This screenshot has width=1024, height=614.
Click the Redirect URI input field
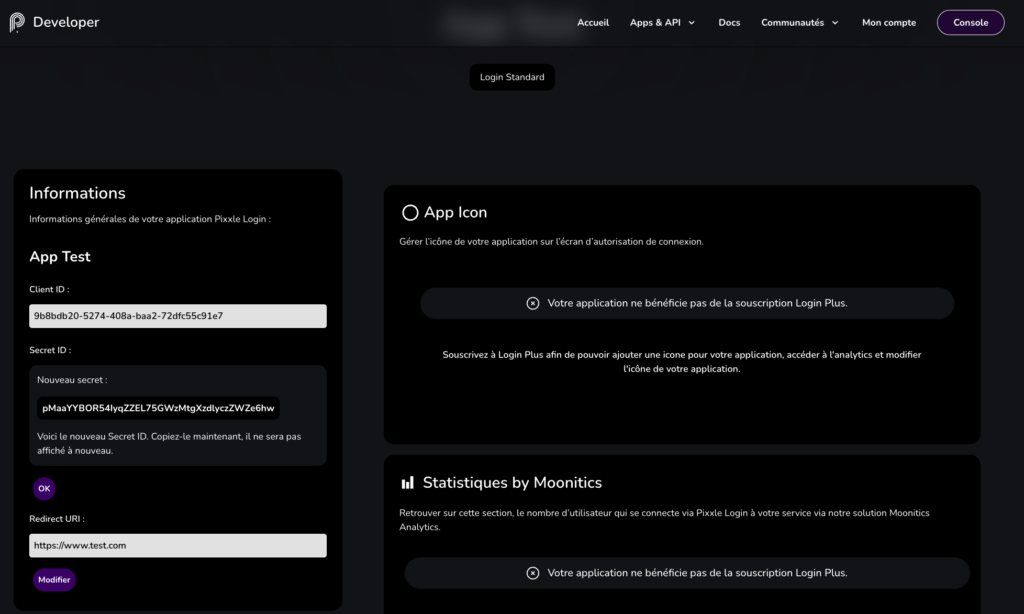point(178,545)
